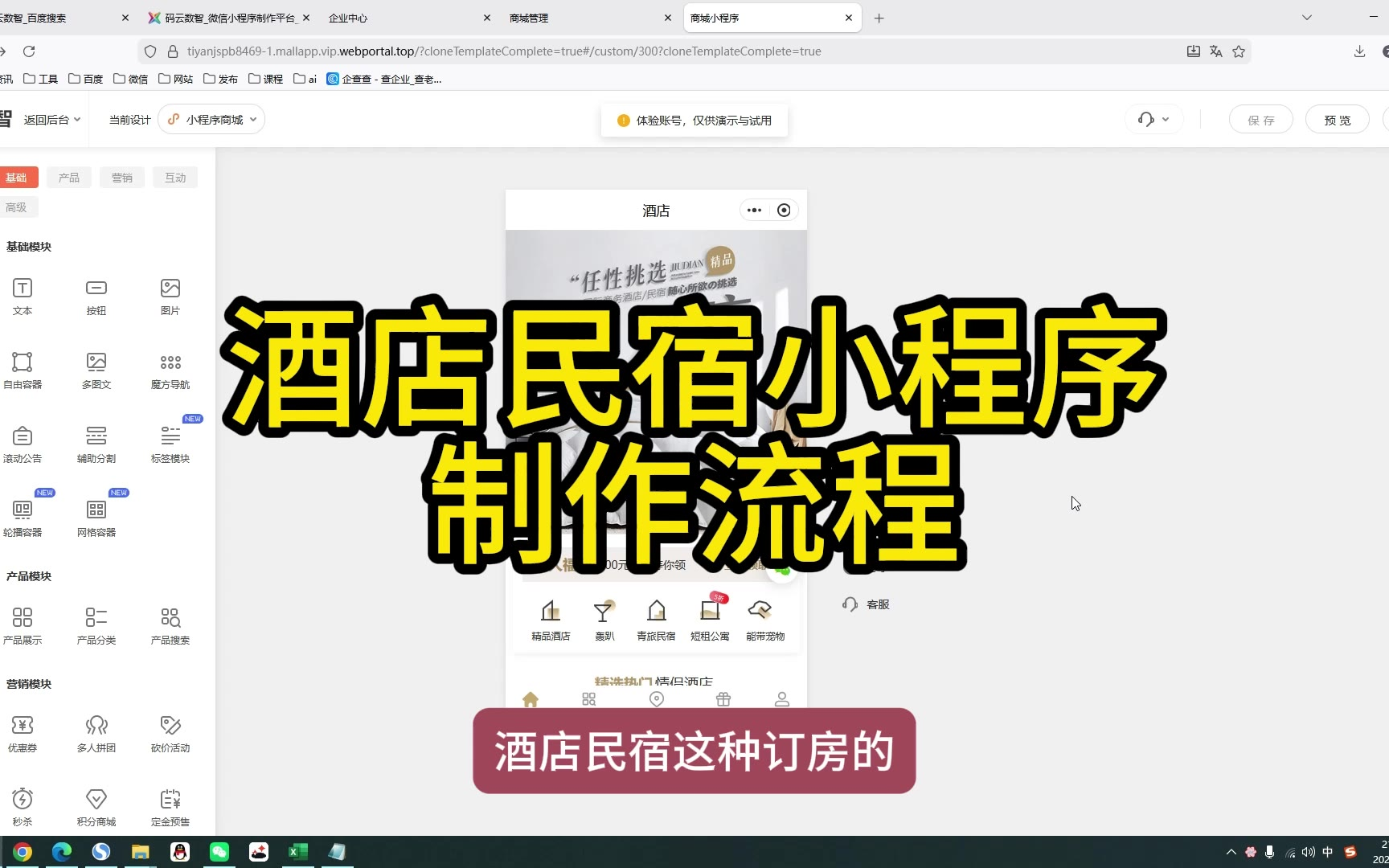Click the mini program target close icon
The width and height of the screenshot is (1389, 868).
coord(784,211)
